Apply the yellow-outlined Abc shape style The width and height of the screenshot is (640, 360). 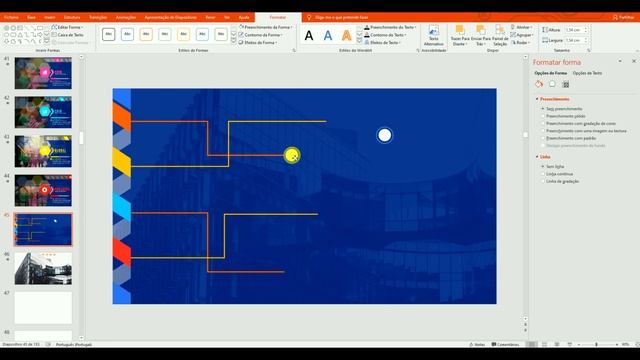[x=184, y=34]
